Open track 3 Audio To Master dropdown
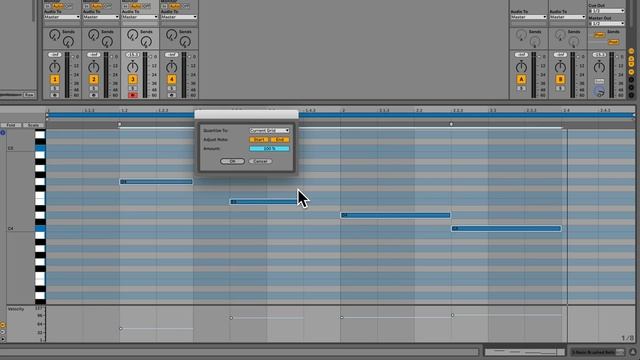640x360 pixels. [x=139, y=17]
